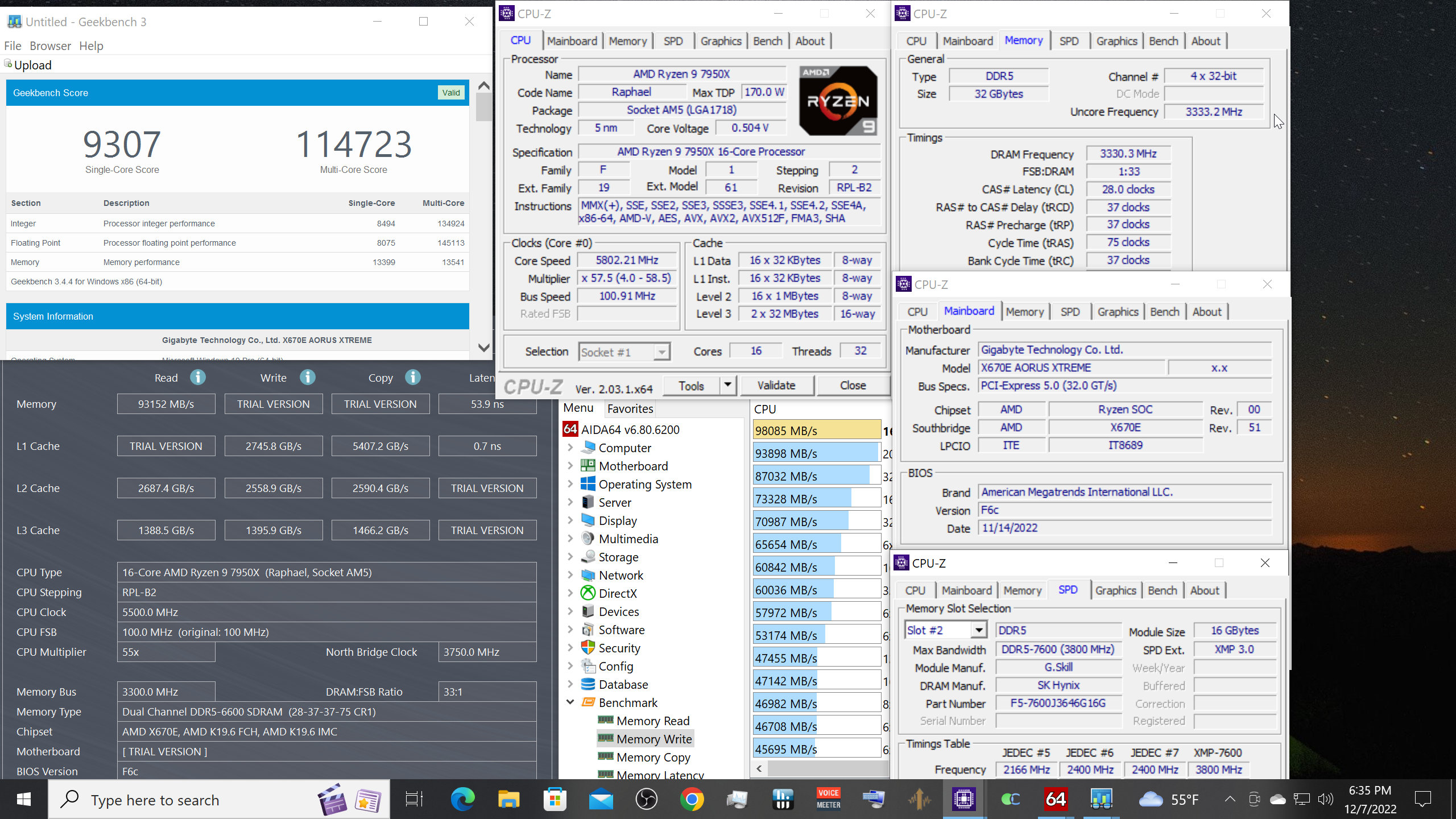The height and width of the screenshot is (819, 1456).
Task: Open the Menu tab in AIDA64
Action: point(578,408)
